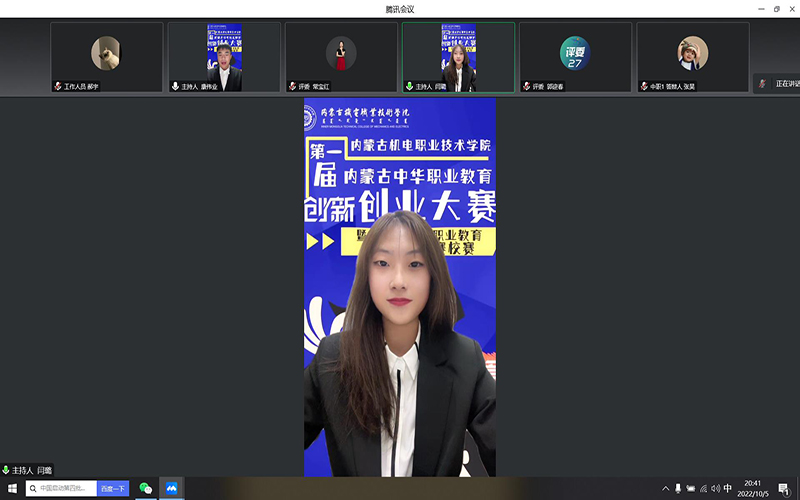Open the Windows Start menu
800x500 pixels.
coord(12,488)
